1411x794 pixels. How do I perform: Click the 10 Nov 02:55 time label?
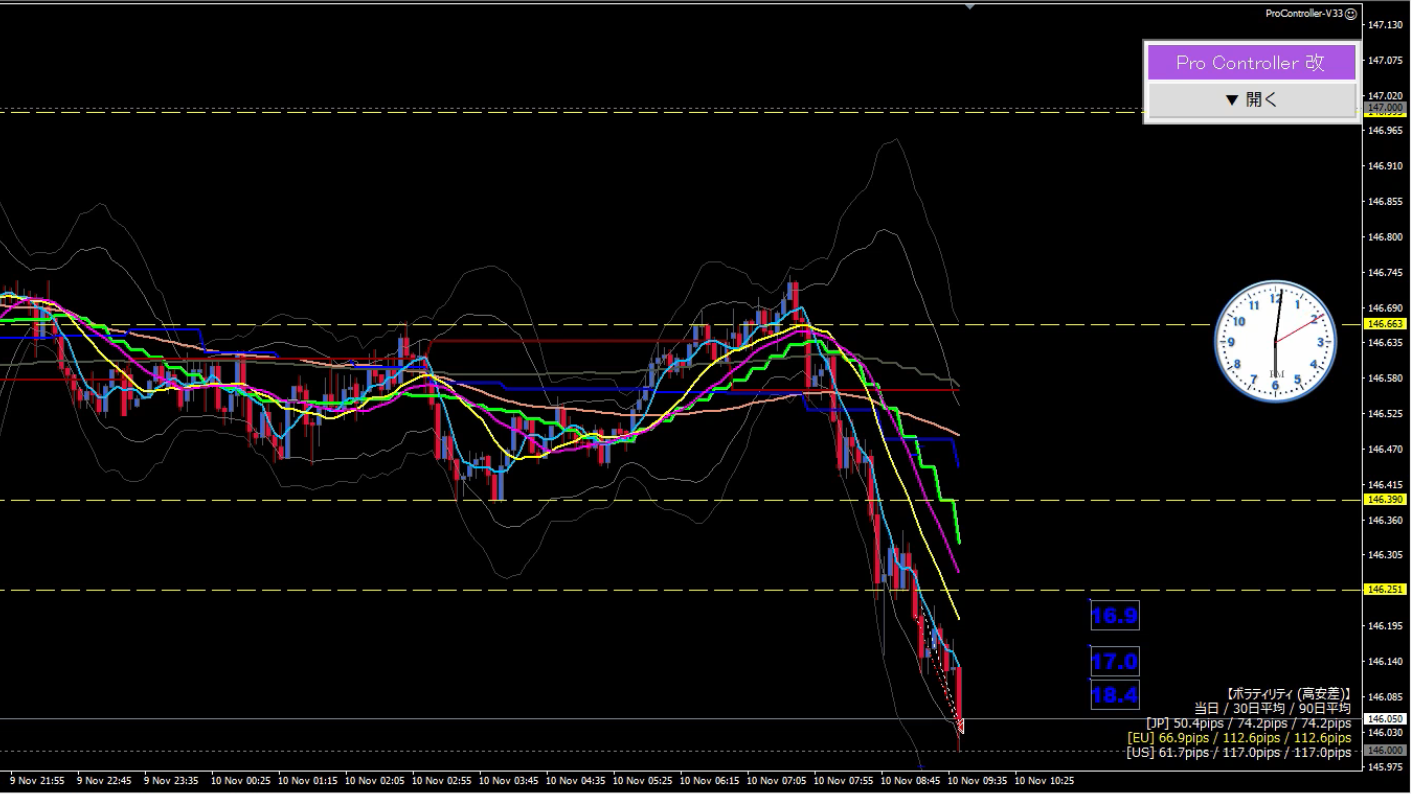[441, 780]
